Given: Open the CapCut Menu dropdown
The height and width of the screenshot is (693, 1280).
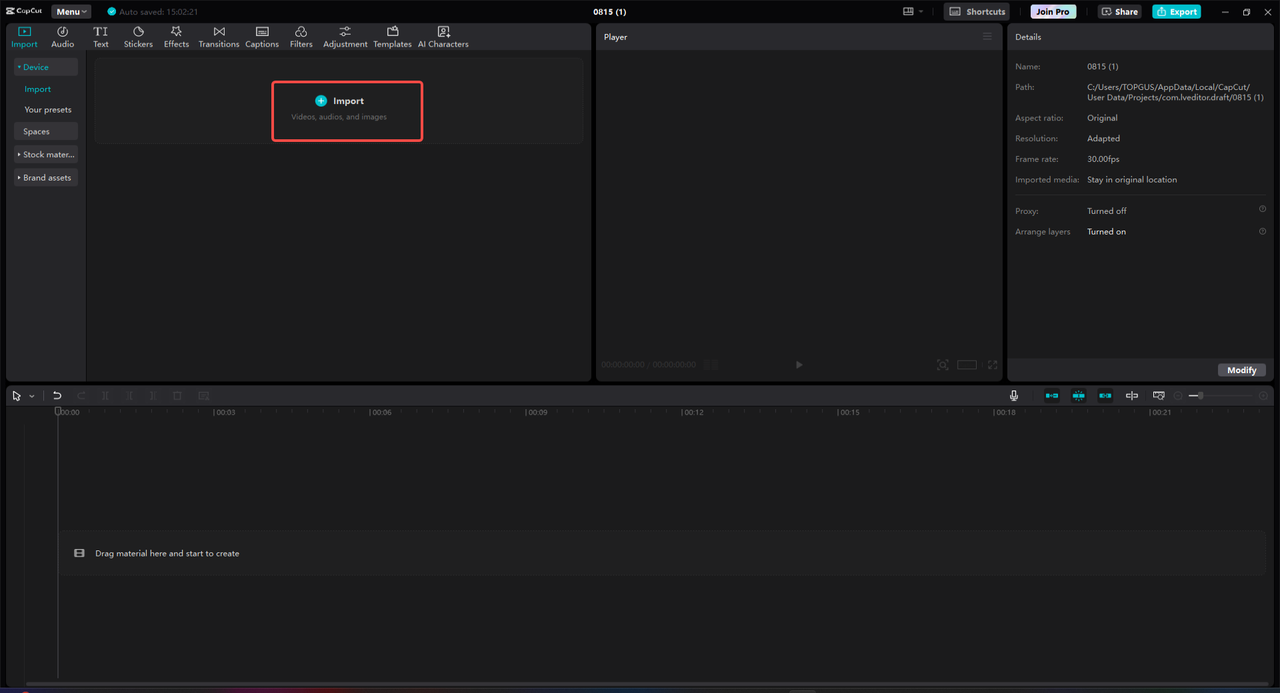Looking at the screenshot, I should 71,12.
